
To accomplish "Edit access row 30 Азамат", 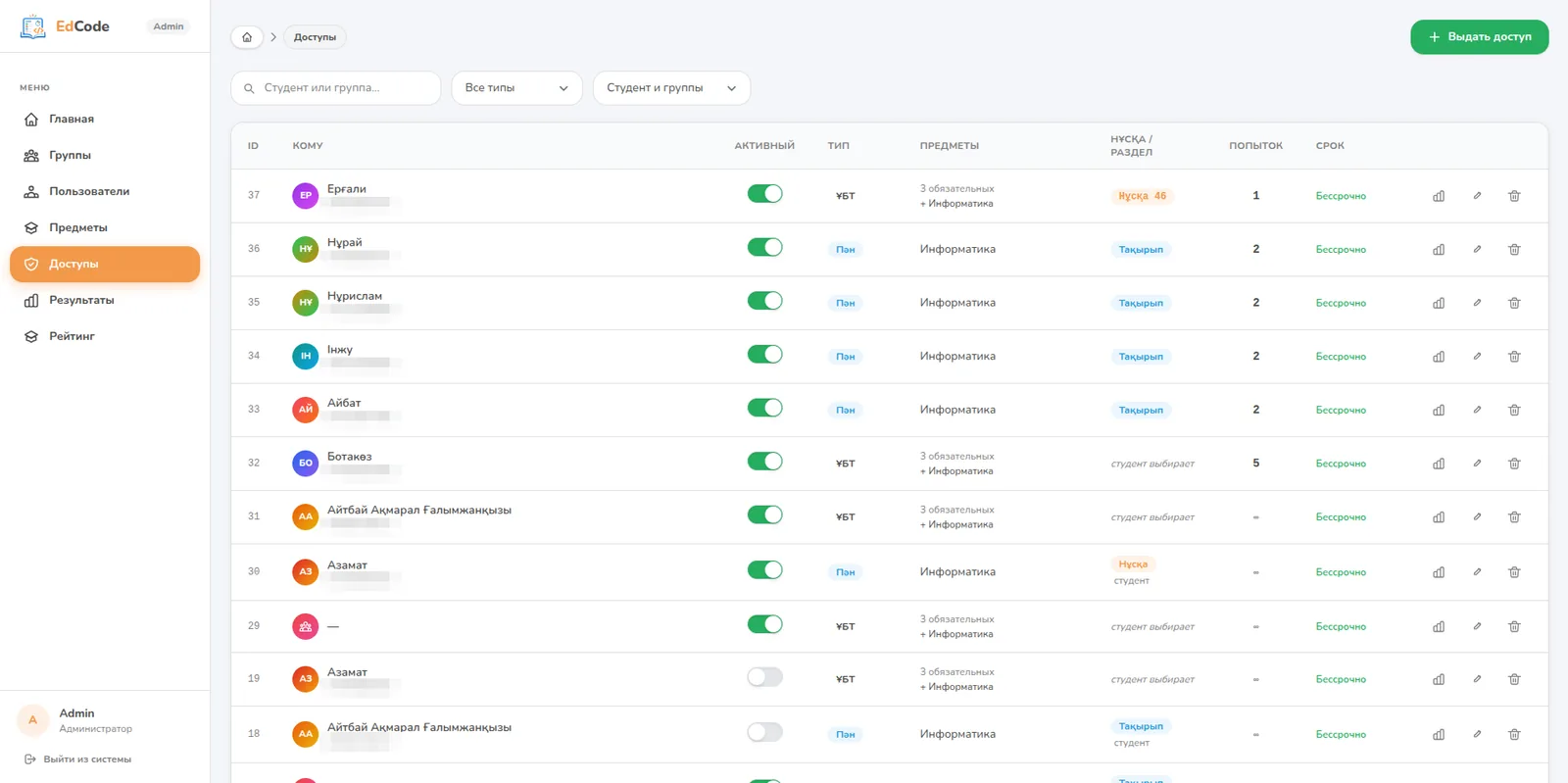I will pyautogui.click(x=1477, y=571).
